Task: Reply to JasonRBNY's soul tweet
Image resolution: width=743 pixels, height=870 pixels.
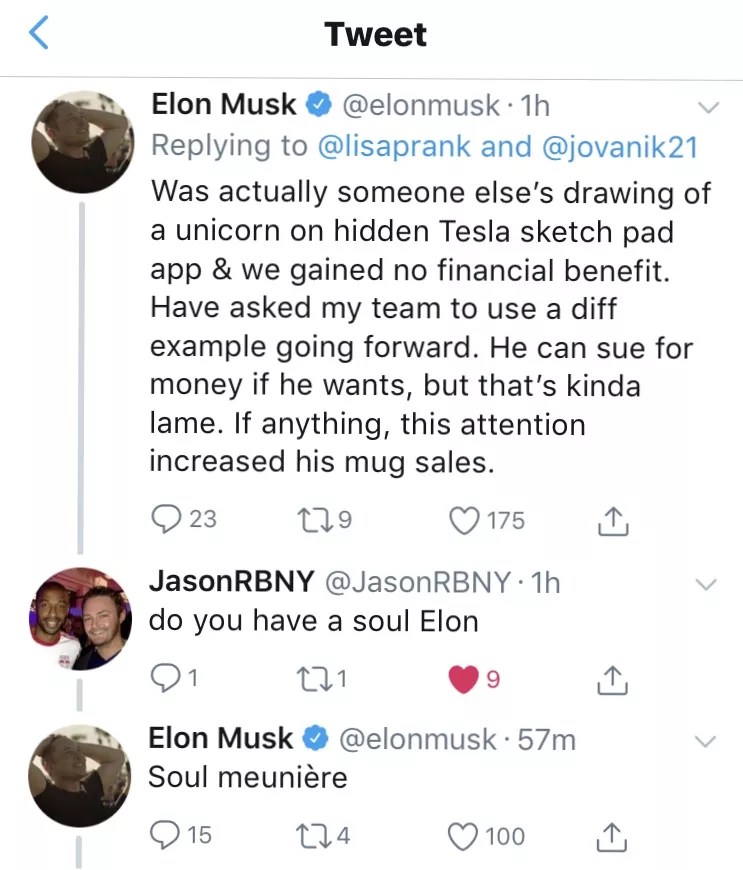Action: (163, 680)
